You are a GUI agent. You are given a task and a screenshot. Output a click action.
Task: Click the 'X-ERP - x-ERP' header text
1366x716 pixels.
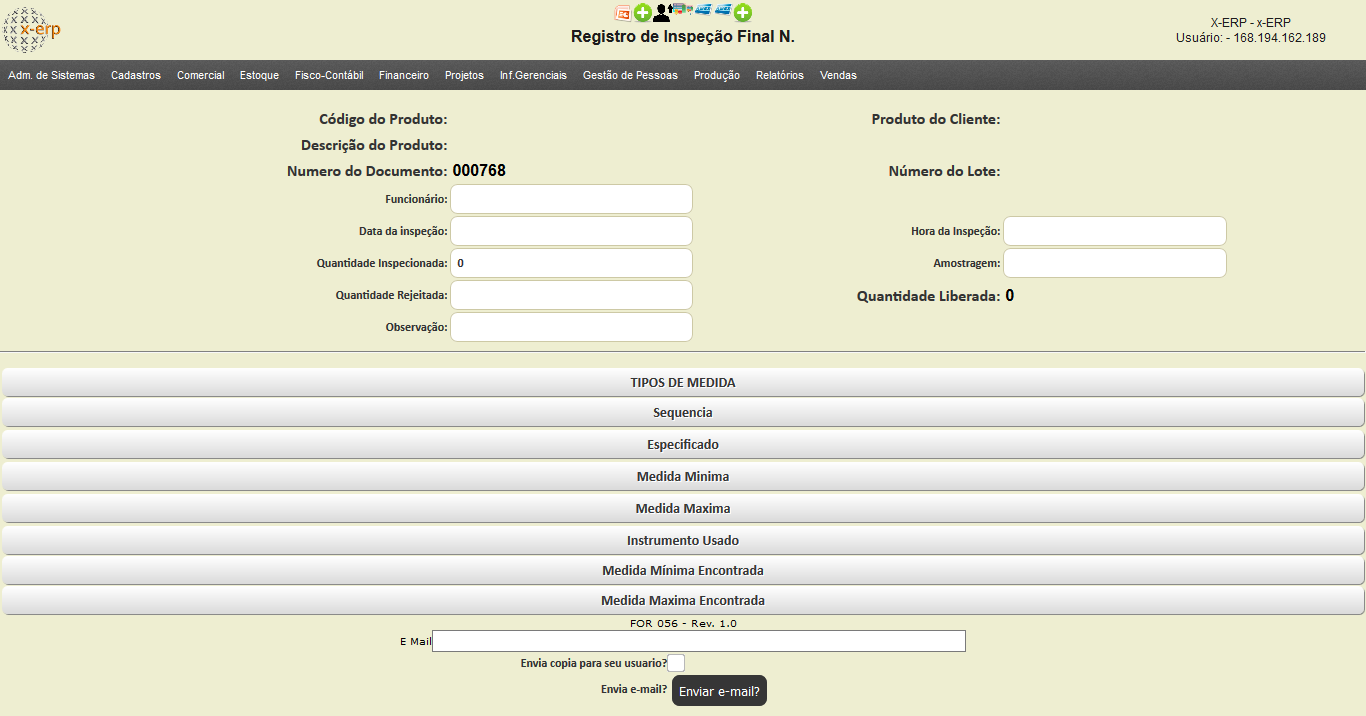pos(1250,23)
